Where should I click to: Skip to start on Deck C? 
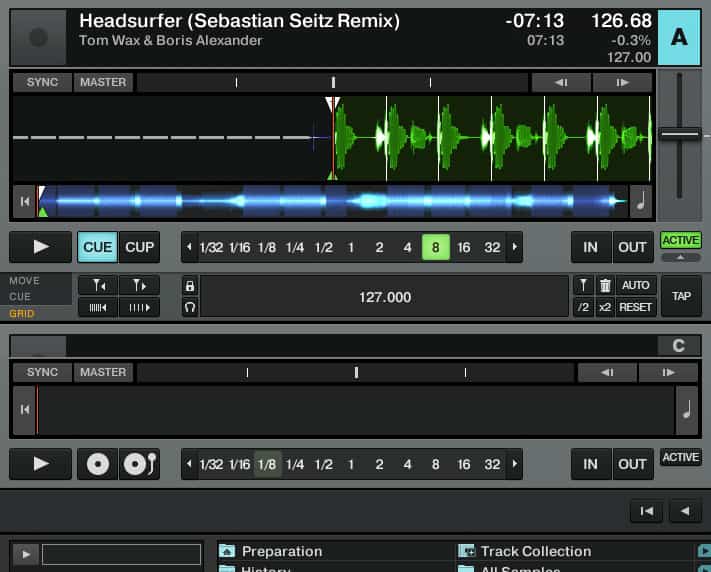tap(24, 410)
